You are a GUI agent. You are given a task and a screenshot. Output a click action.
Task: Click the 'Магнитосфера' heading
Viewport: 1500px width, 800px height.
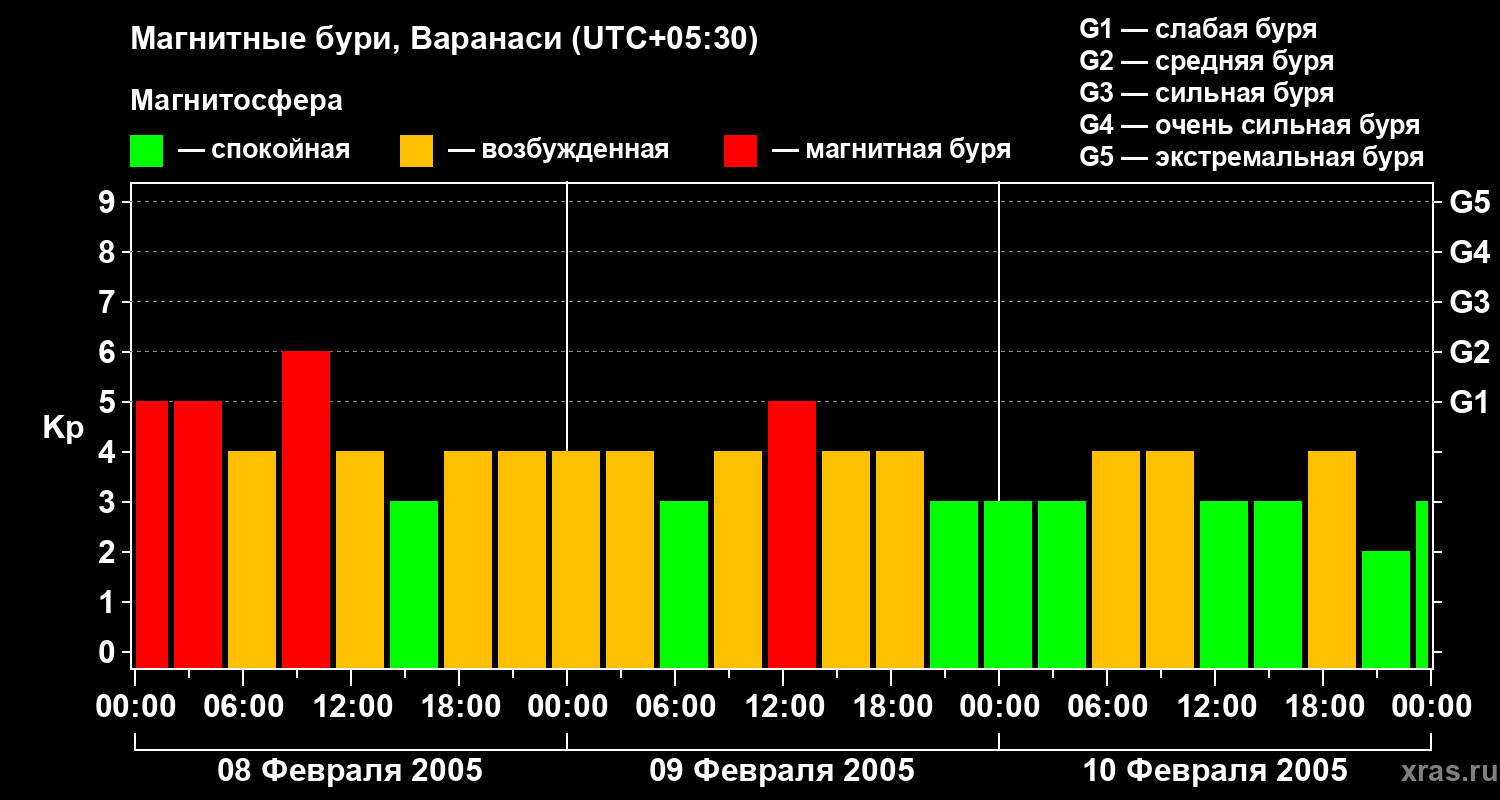point(236,101)
